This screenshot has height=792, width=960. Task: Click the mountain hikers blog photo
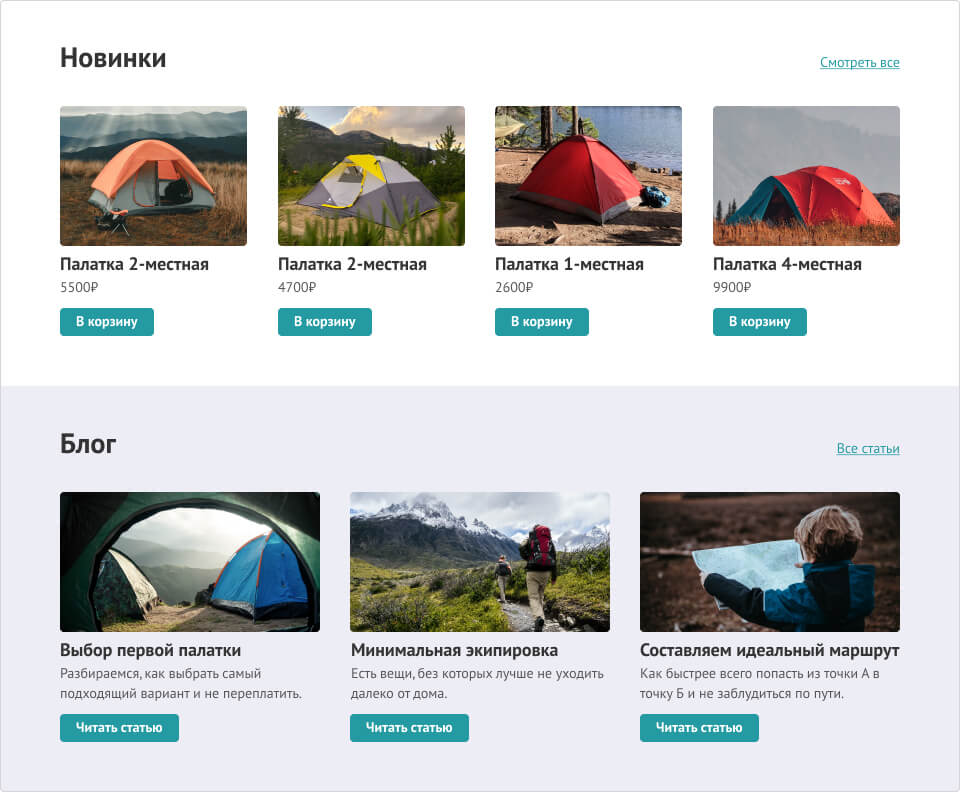pos(479,562)
